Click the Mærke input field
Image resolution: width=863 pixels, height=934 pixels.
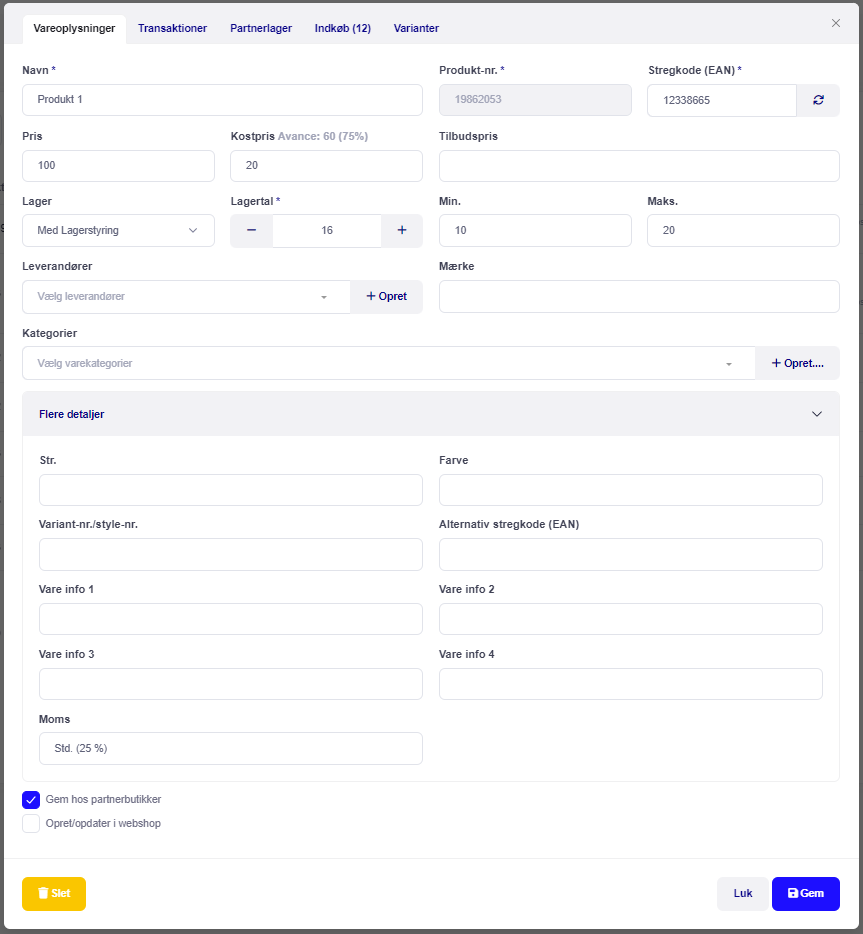click(640, 297)
